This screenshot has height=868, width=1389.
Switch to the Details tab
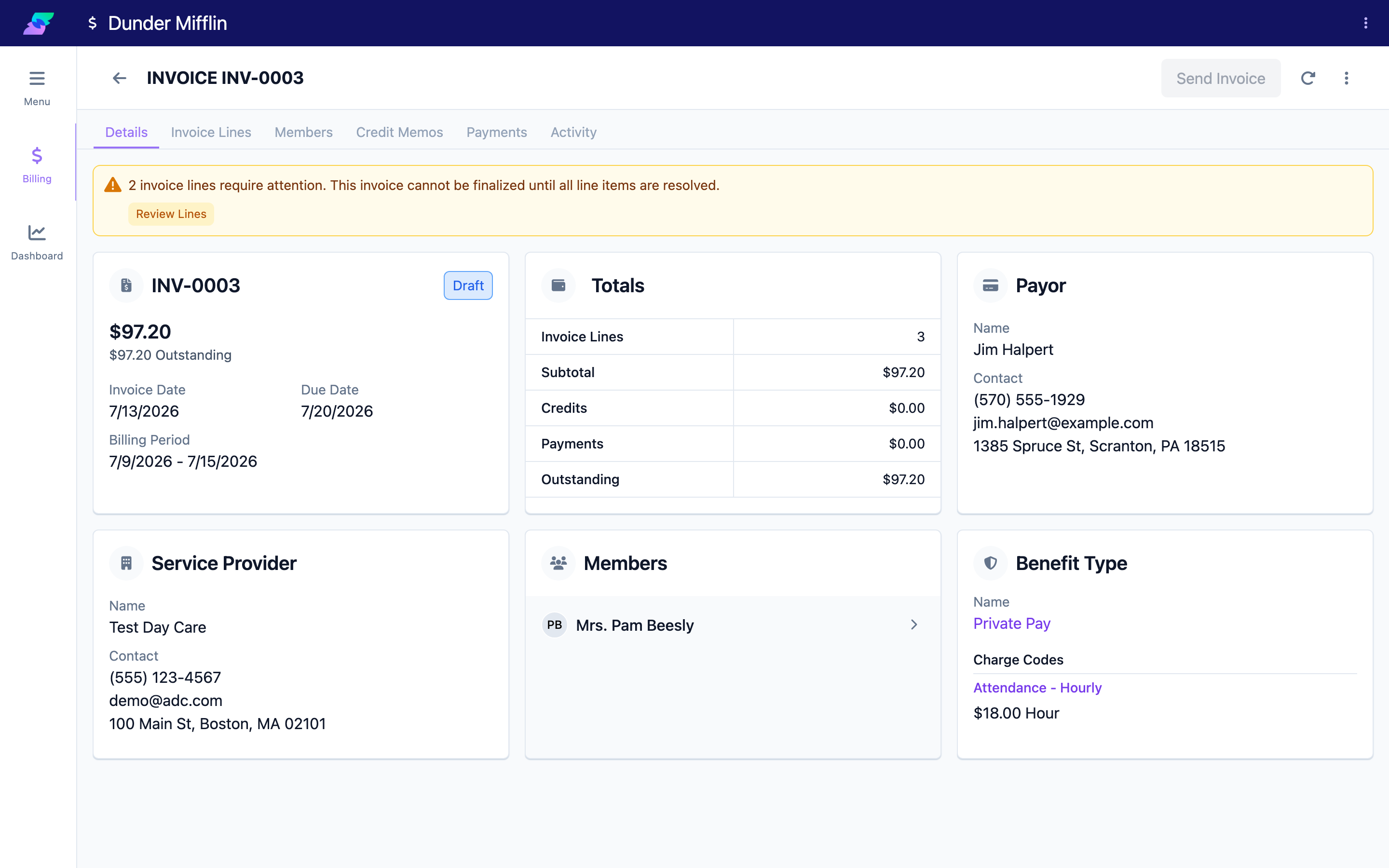pyautogui.click(x=126, y=132)
